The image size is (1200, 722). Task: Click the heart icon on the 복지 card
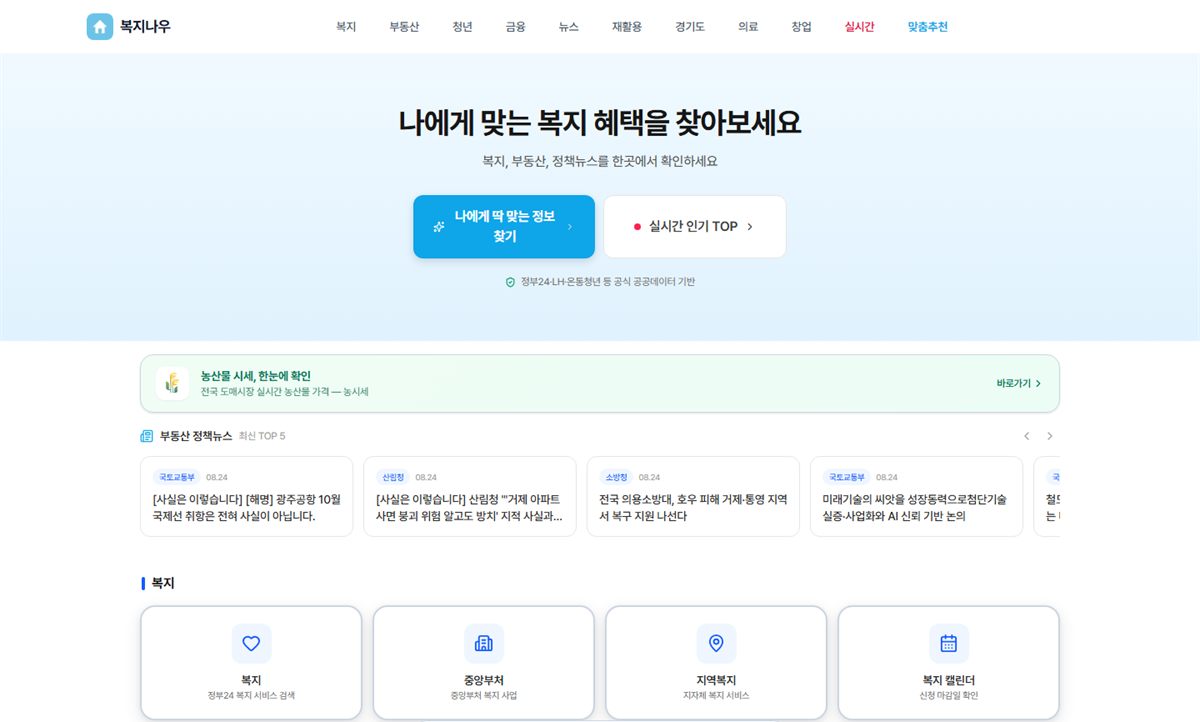(251, 643)
